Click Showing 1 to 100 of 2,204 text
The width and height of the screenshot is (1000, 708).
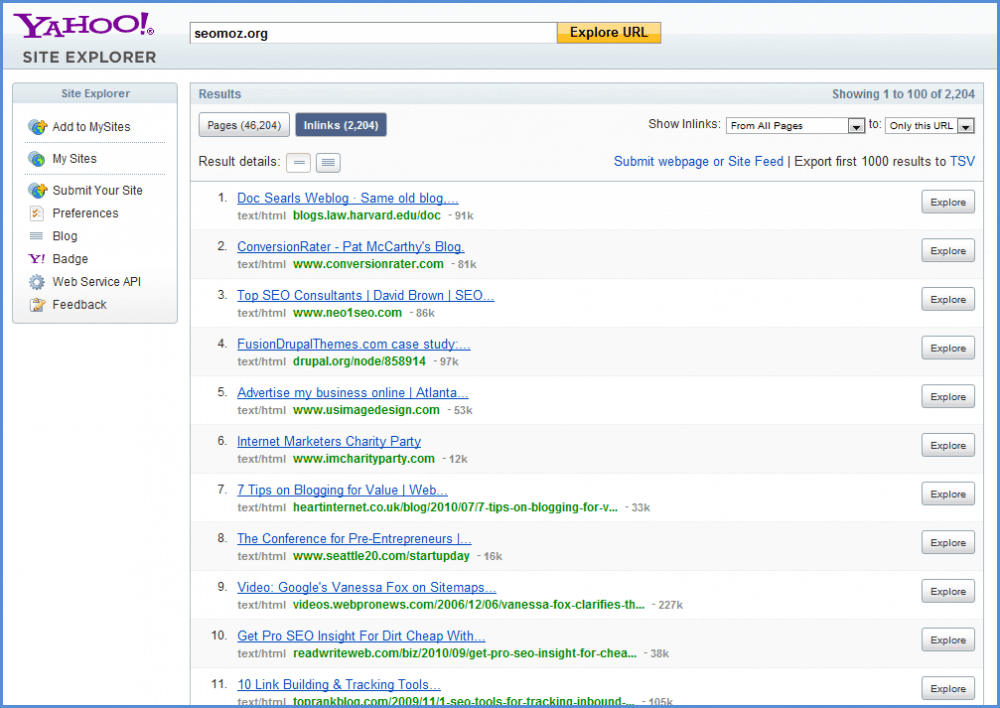(x=903, y=94)
